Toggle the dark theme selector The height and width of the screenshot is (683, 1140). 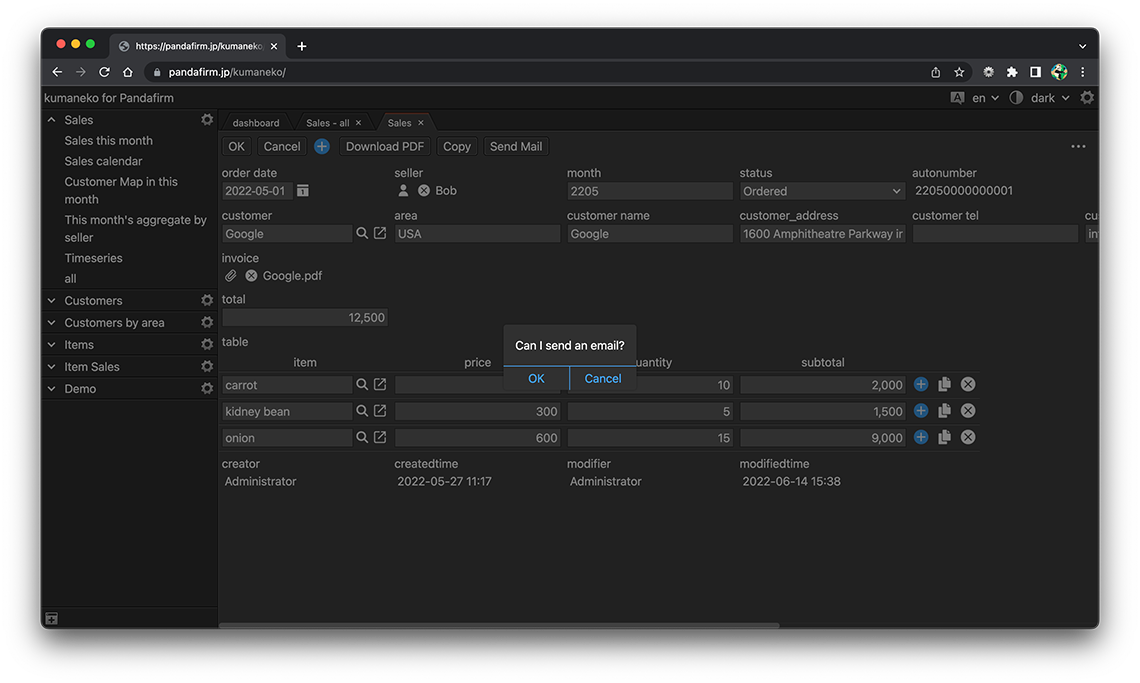pos(1042,98)
